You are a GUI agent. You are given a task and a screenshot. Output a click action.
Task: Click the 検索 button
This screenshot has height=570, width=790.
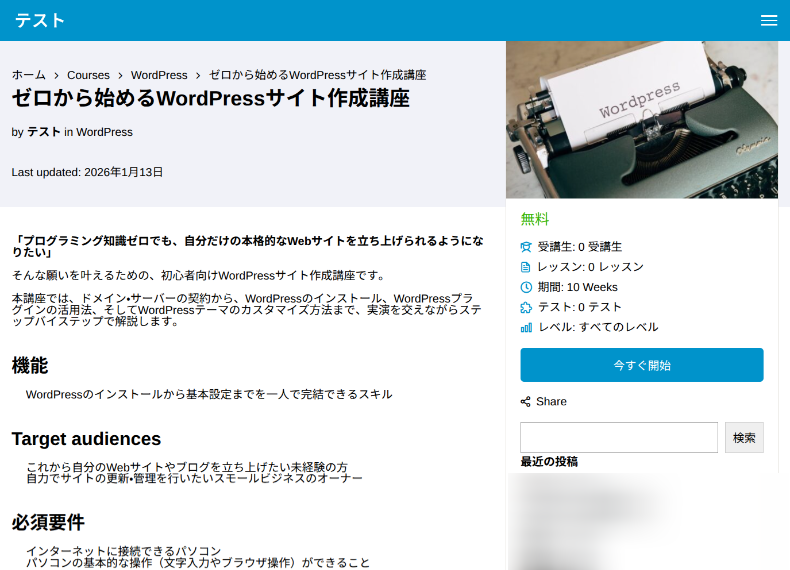[744, 437]
